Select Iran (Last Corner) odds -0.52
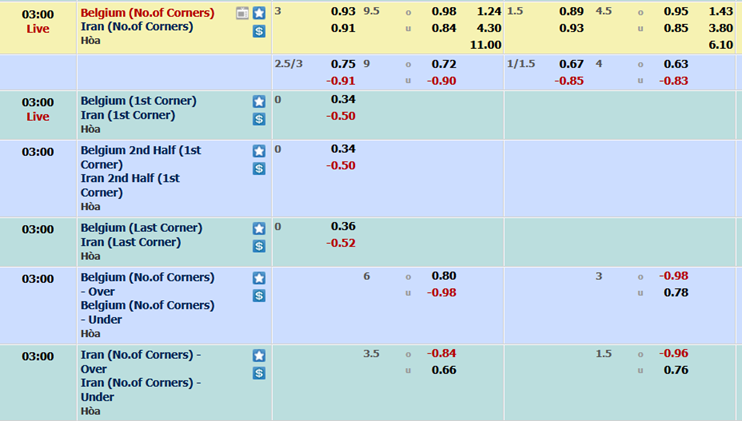 (341, 243)
